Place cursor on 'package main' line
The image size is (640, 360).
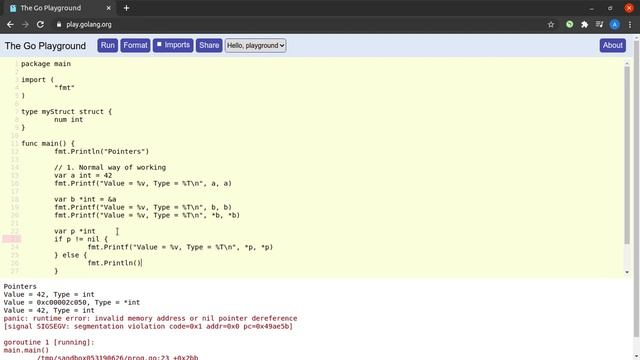pyautogui.click(x=46, y=64)
